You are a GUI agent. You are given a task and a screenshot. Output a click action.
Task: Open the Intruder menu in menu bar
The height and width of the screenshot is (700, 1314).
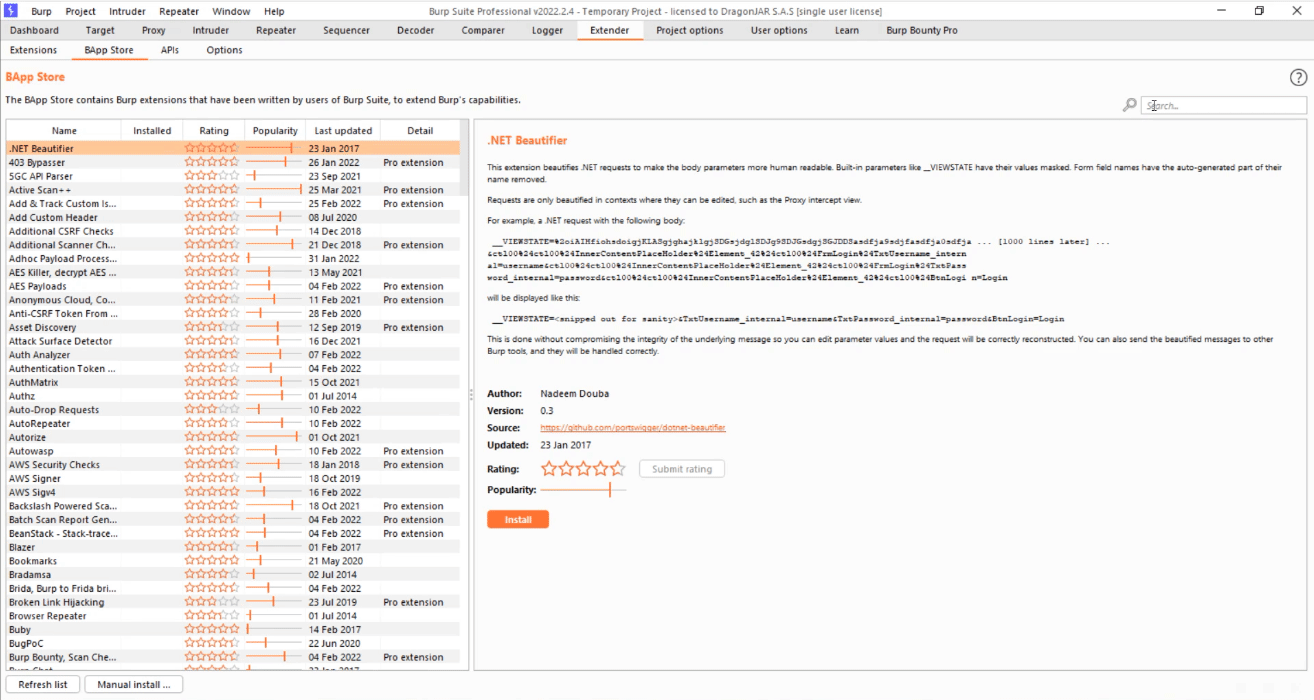(x=127, y=11)
